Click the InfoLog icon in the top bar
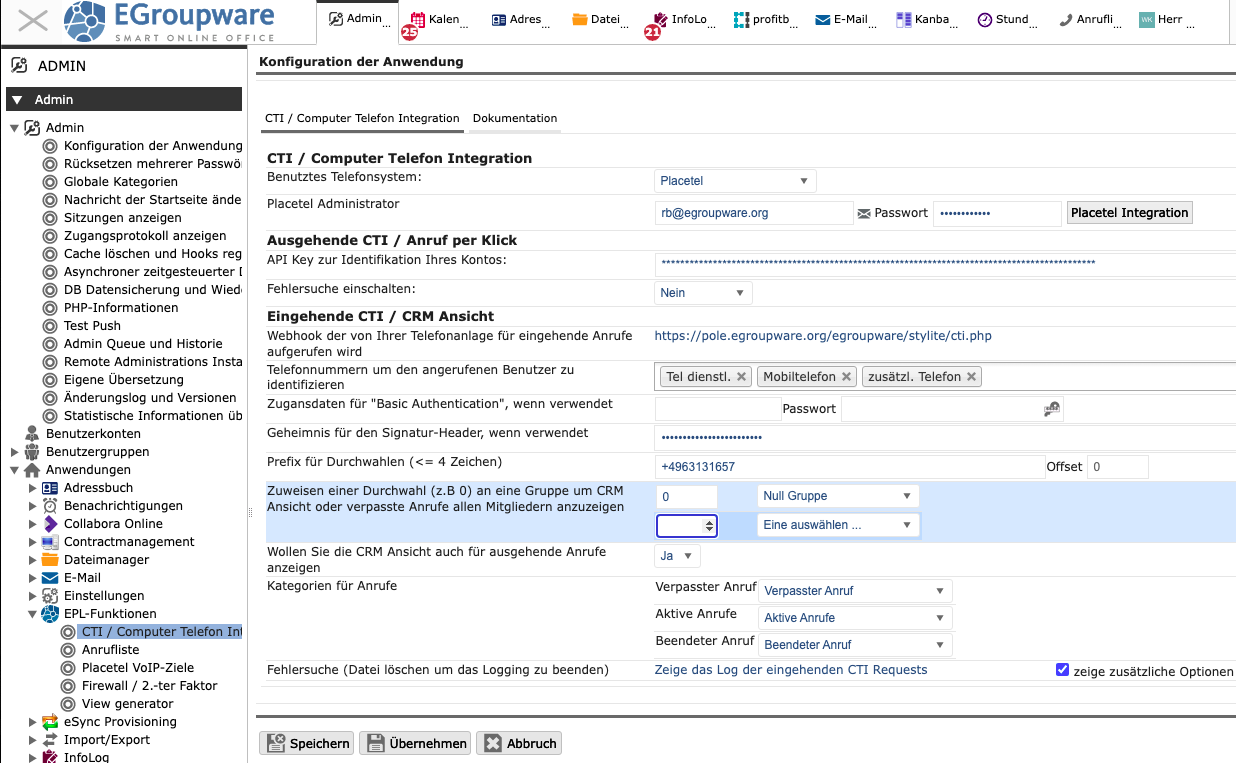Screen dimensions: 1236x763 660,19
